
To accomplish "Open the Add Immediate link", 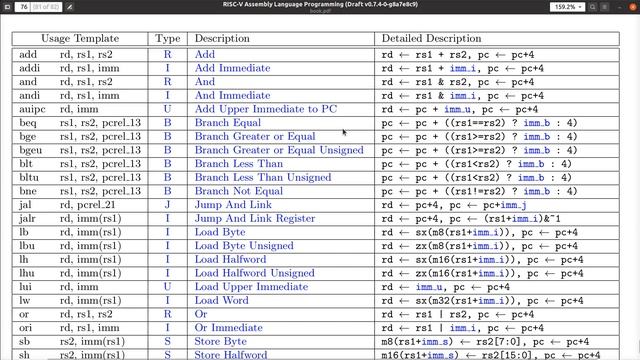I will coord(232,68).
